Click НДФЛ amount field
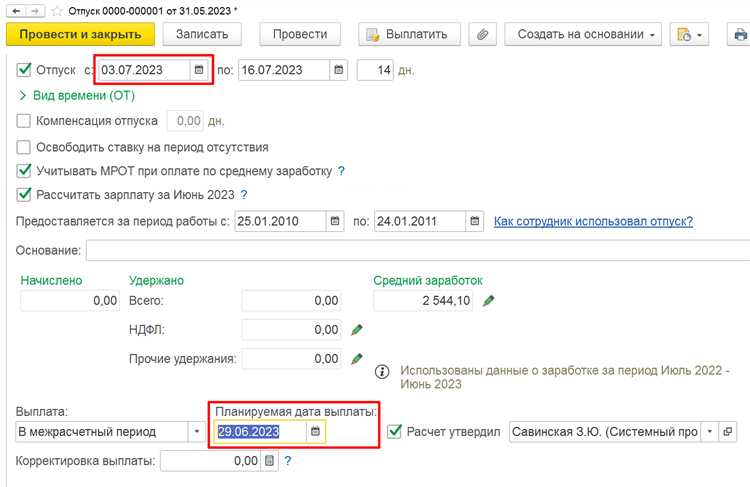This screenshot has height=487, width=750. (291, 330)
